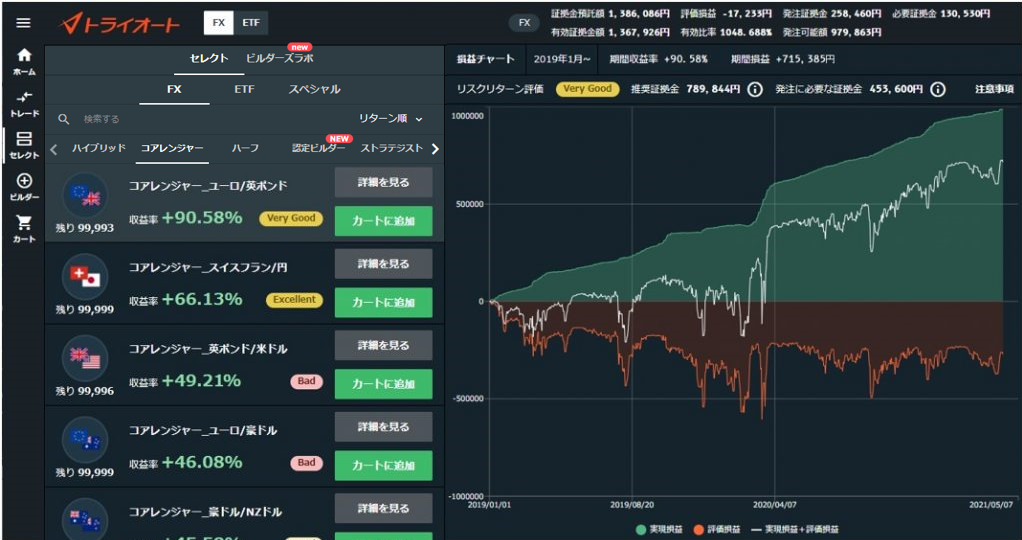Select the 認定ビルダー strategy tab
This screenshot has height=540, width=1022.
(319, 148)
